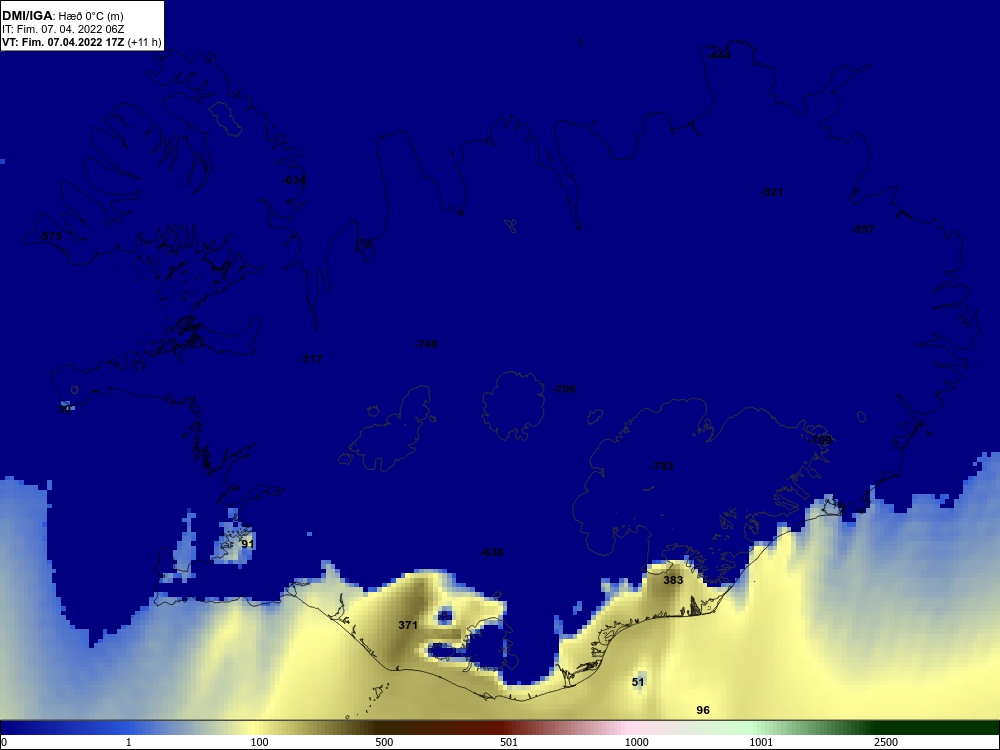Click the legend label 2500
This screenshot has height=750, width=1000.
pyautogui.click(x=886, y=742)
